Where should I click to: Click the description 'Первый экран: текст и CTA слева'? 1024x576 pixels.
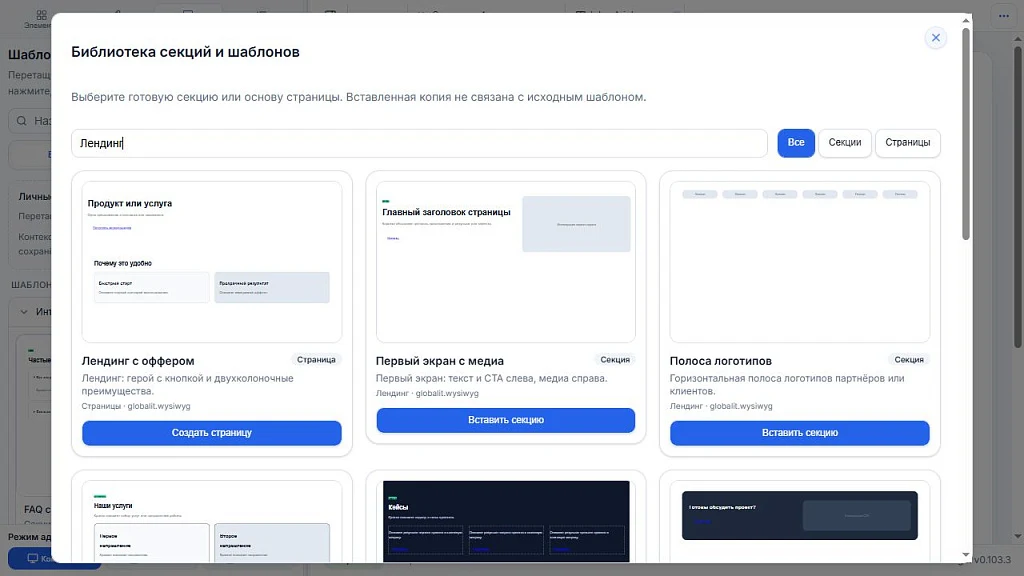pyautogui.click(x=491, y=378)
